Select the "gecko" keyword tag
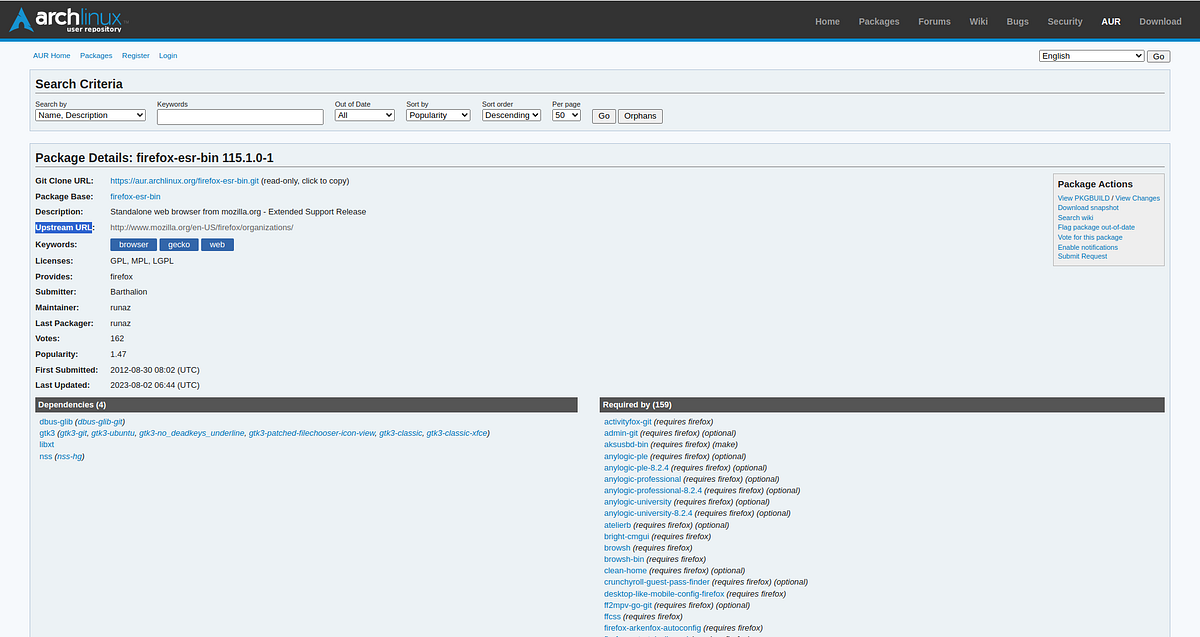Screen dimensions: 1200x637 178,244
